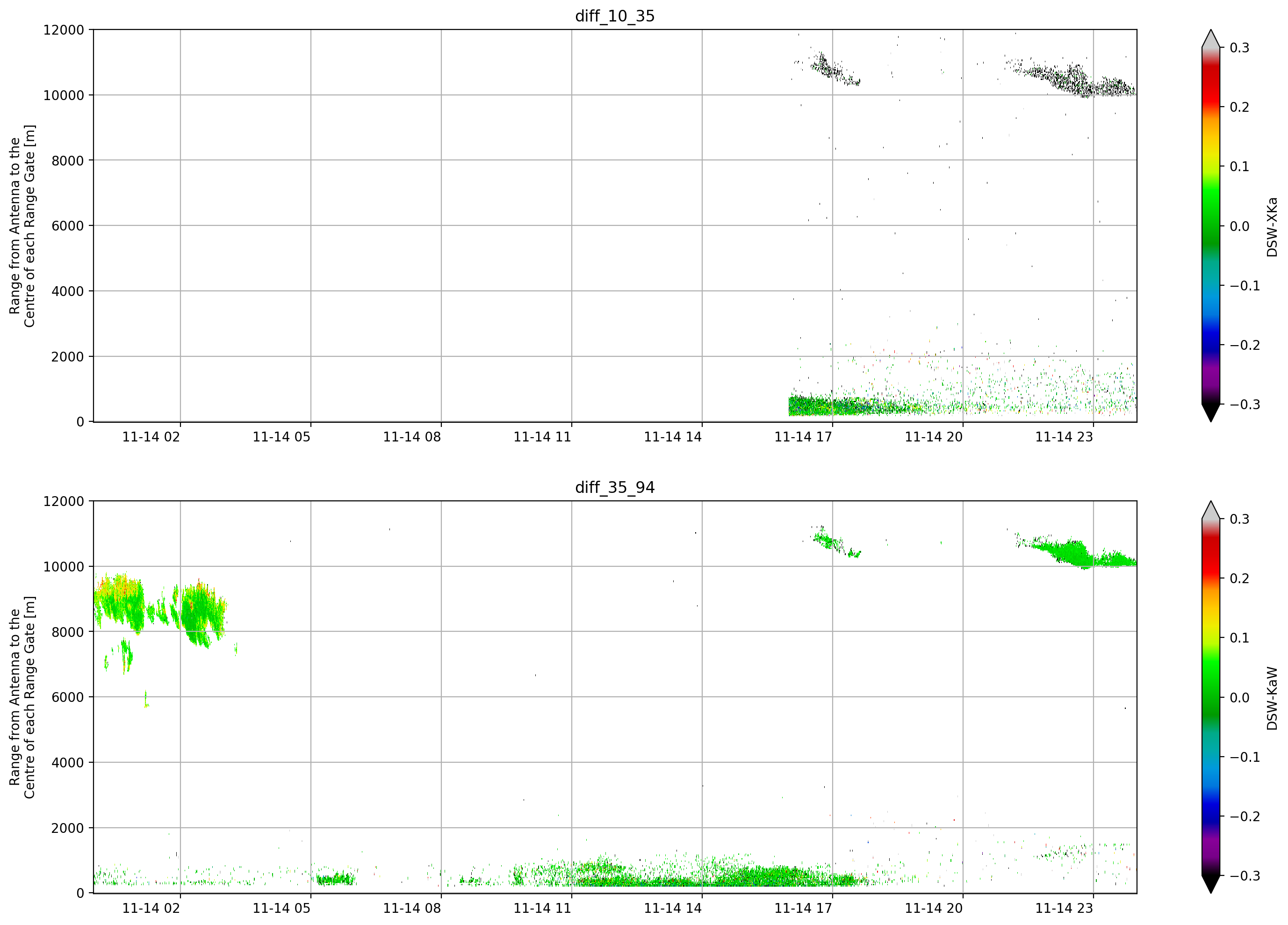This screenshot has width=1288, height=925.
Task: Click the 0.1 tick on DSW-KaW colorbar
Action: click(x=1239, y=638)
